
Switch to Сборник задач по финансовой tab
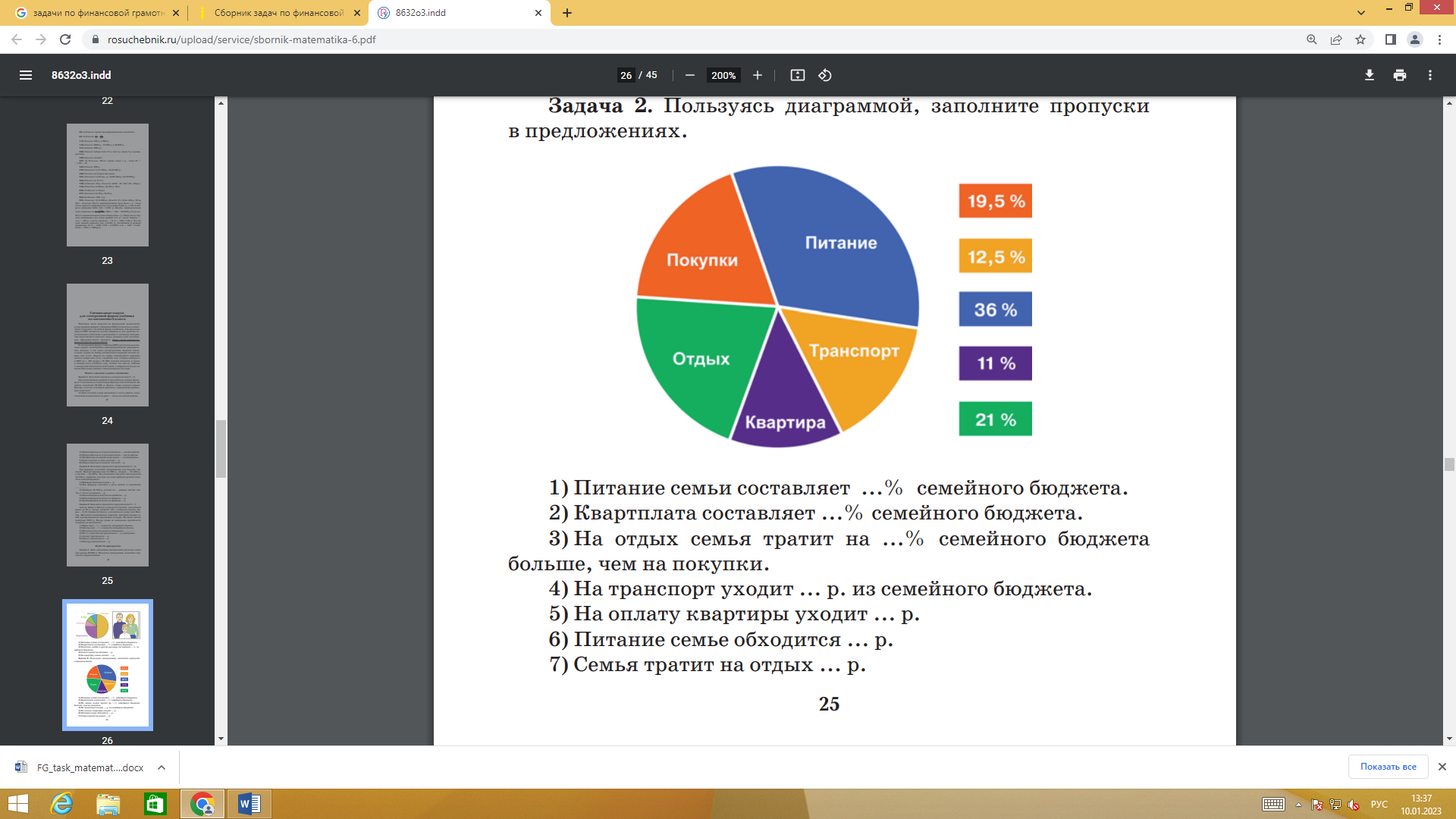click(x=278, y=13)
